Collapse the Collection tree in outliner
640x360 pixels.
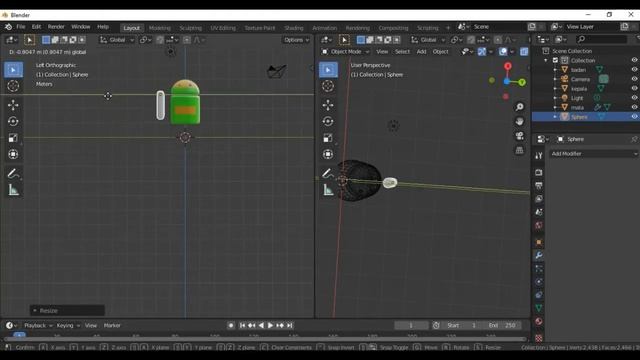click(x=546, y=60)
